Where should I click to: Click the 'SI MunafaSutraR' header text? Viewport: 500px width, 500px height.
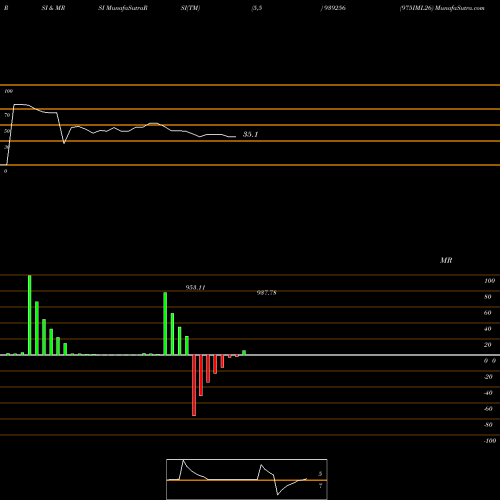coord(123,8)
